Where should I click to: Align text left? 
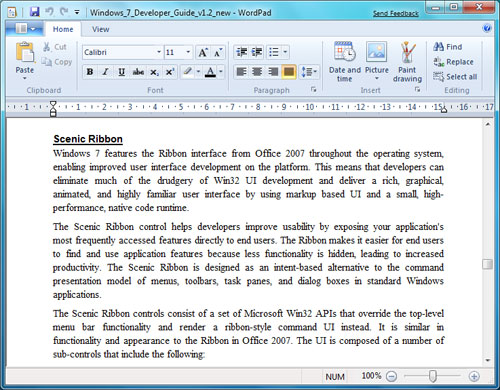(241, 72)
